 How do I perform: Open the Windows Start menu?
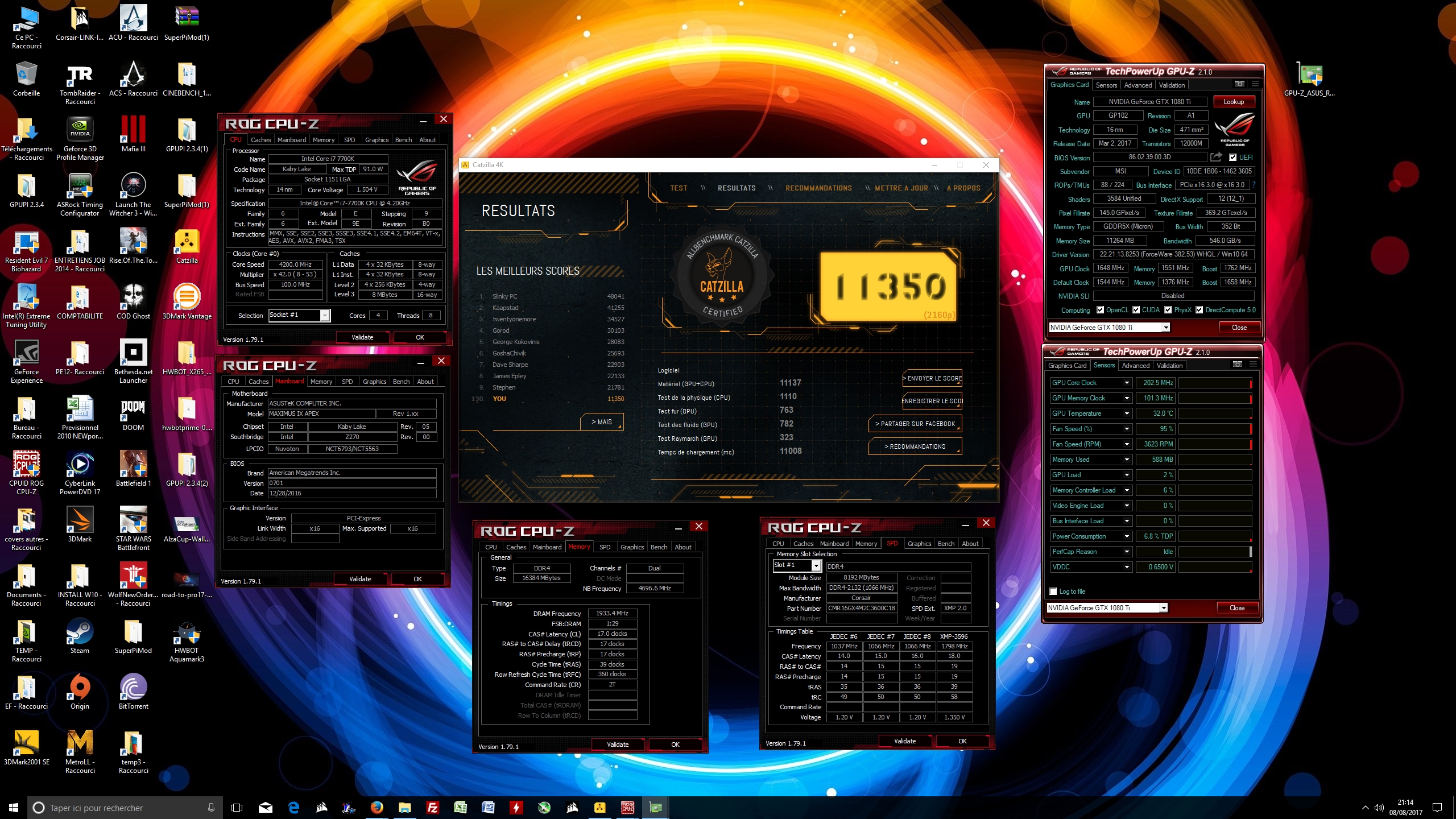click(13, 808)
